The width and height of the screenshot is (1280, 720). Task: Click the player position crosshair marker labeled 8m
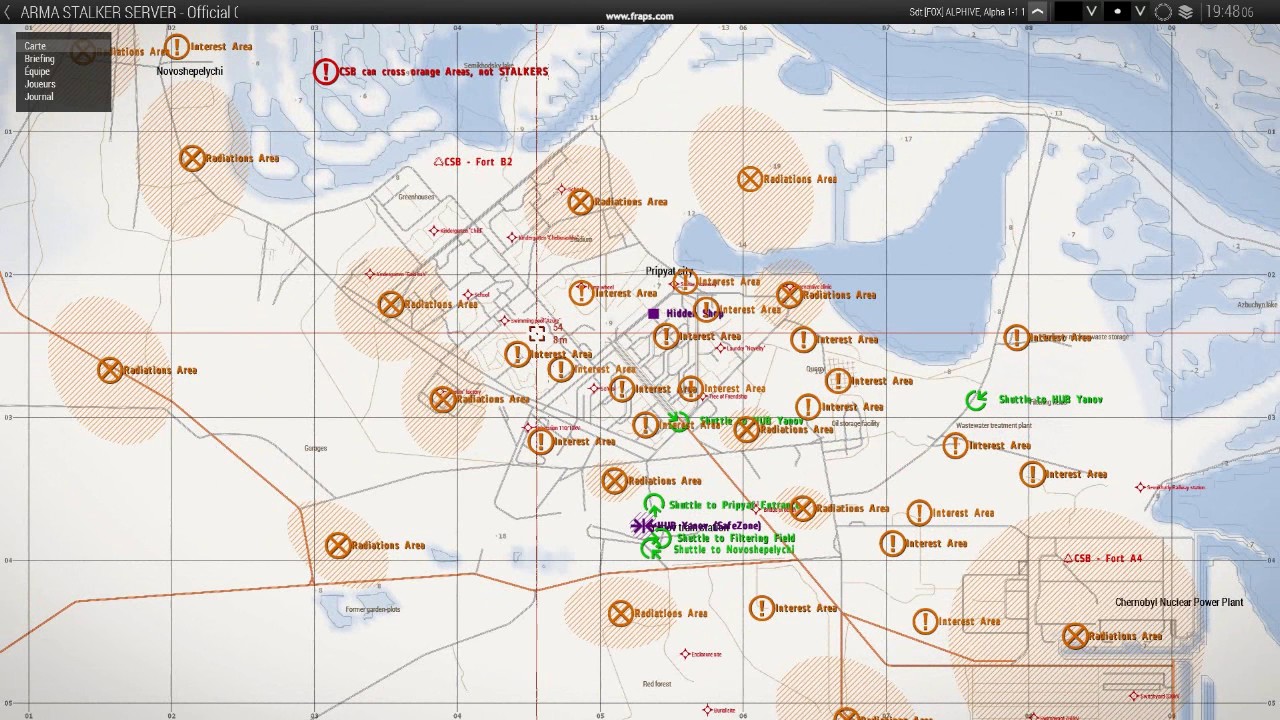coord(537,333)
